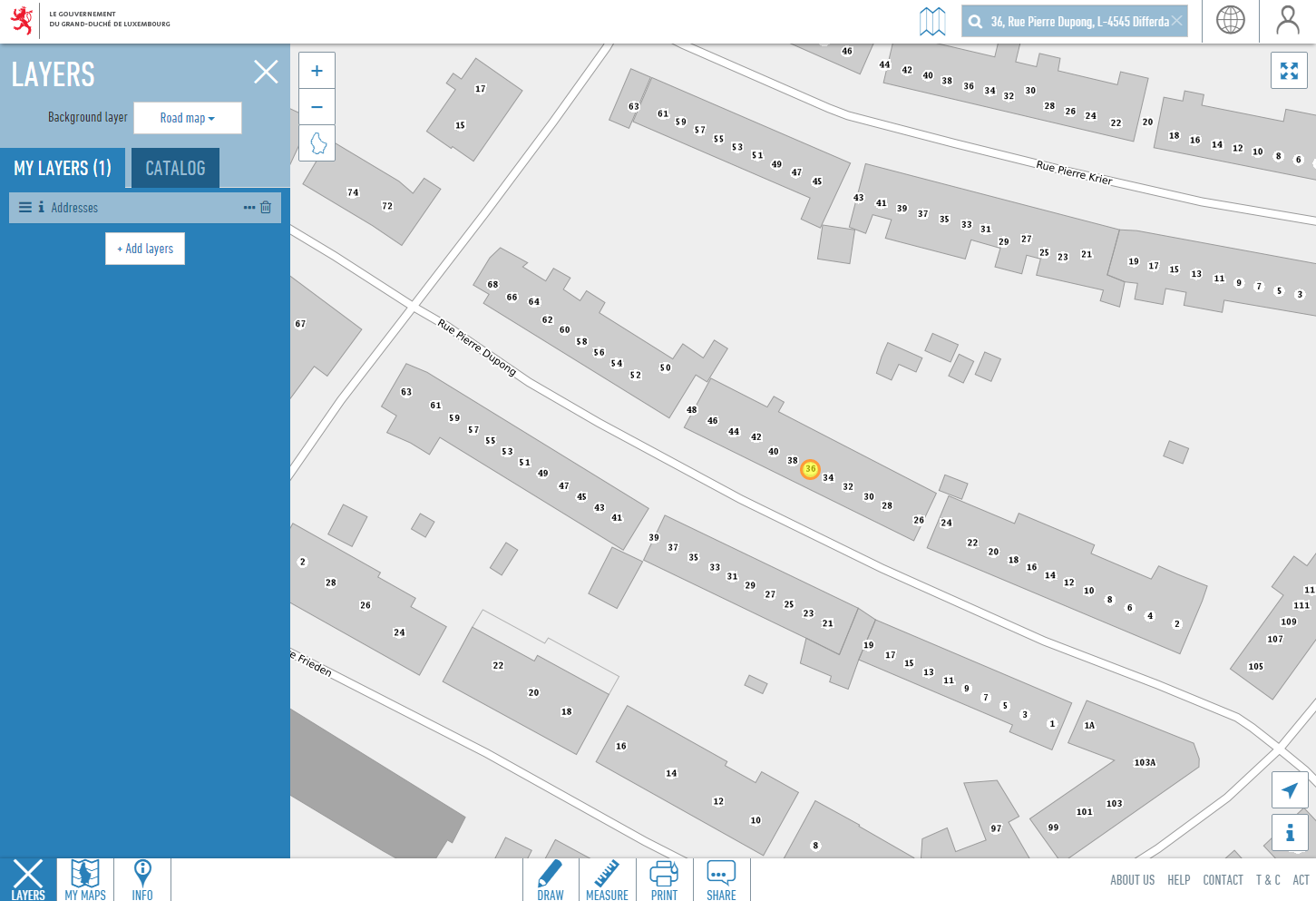1316x901 pixels.
Task: Click the Luxembourg full extent icon
Action: 317,143
